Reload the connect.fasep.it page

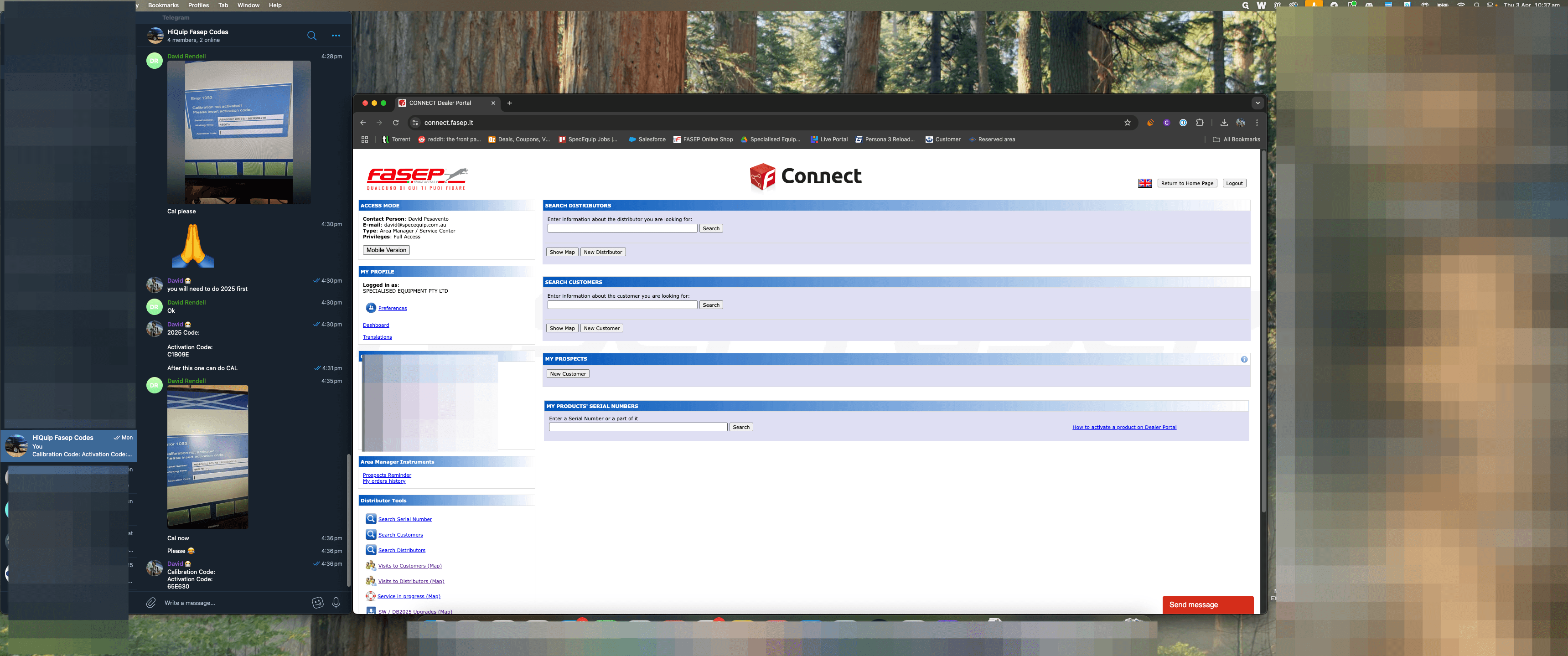pos(396,122)
